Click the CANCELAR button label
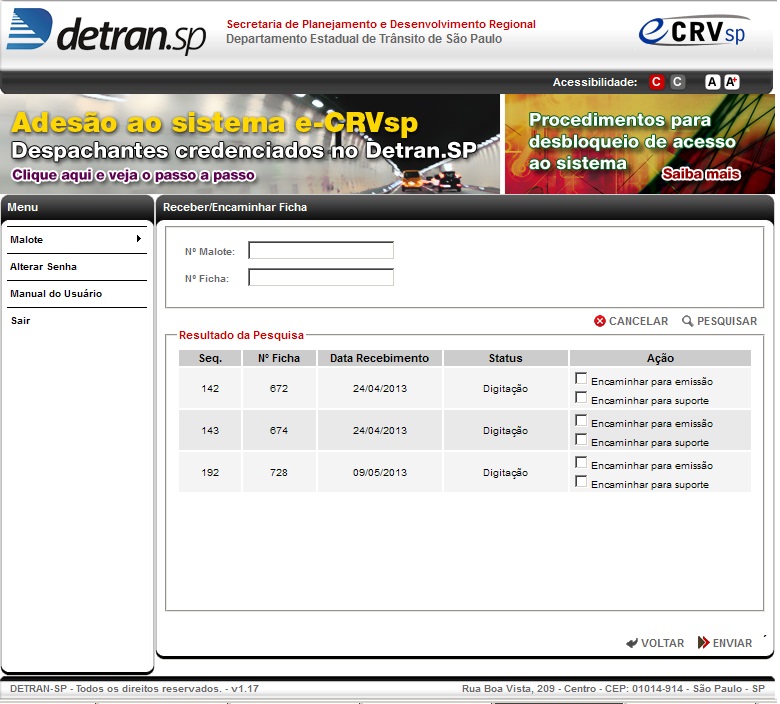Image resolution: width=780 pixels, height=704 pixels. coord(638,321)
